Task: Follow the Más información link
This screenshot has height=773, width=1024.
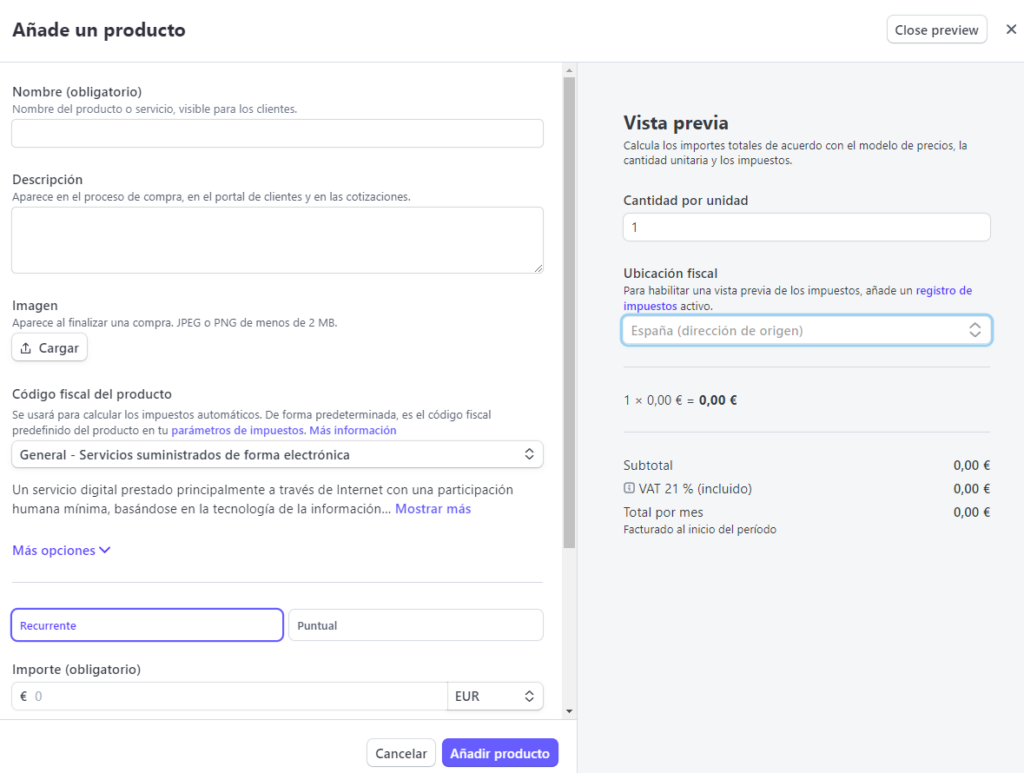Action: (x=353, y=431)
